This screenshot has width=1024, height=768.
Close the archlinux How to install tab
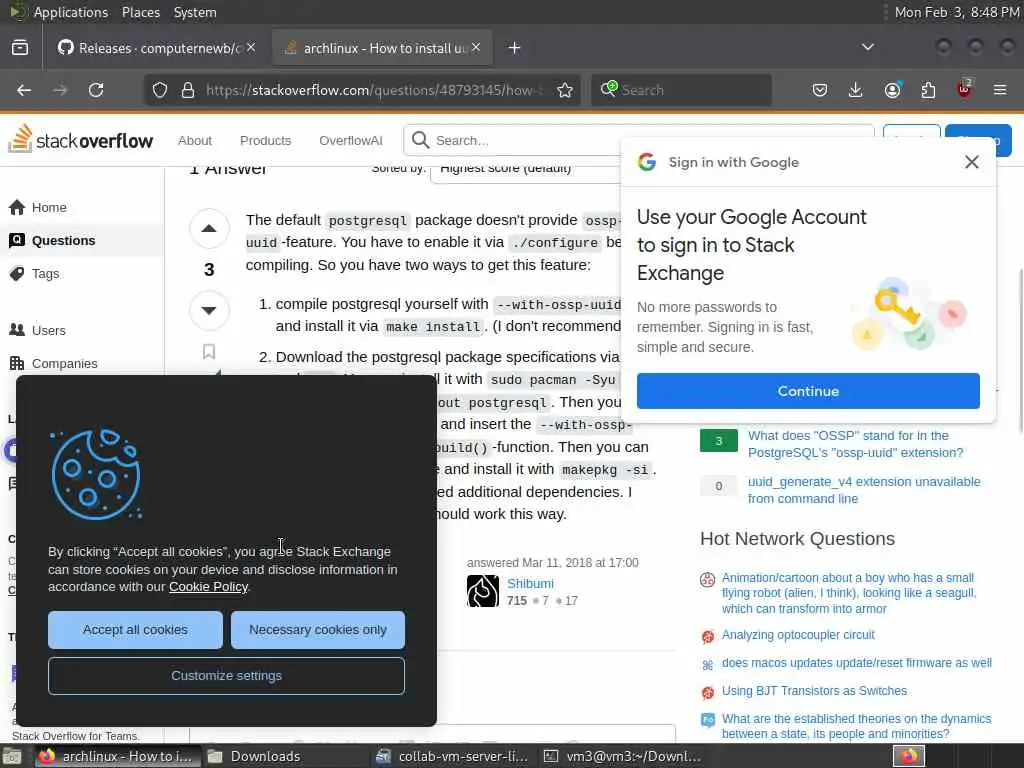[x=476, y=47]
